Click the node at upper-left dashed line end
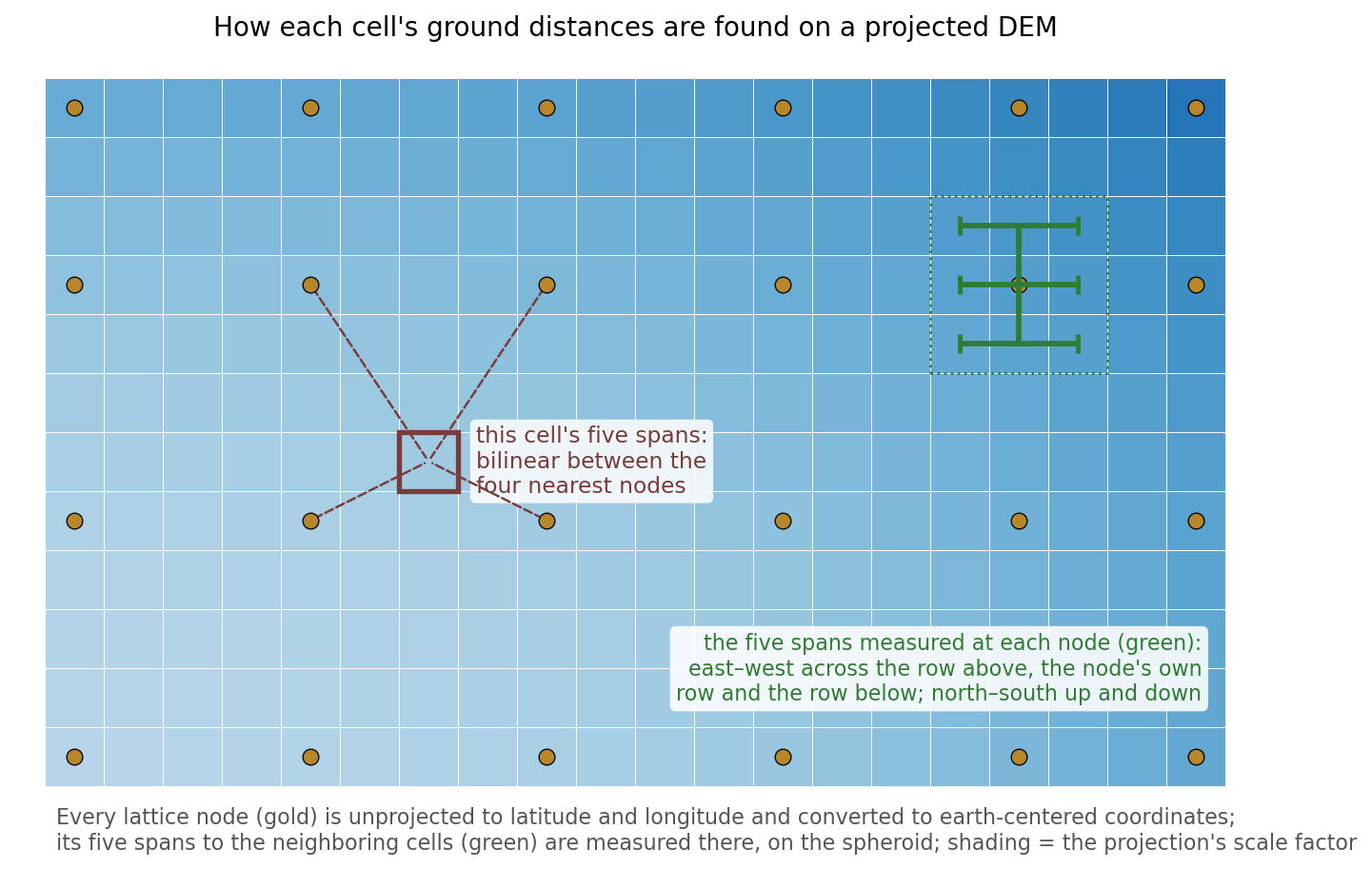This screenshot has height=869, width=1372. 310,285
